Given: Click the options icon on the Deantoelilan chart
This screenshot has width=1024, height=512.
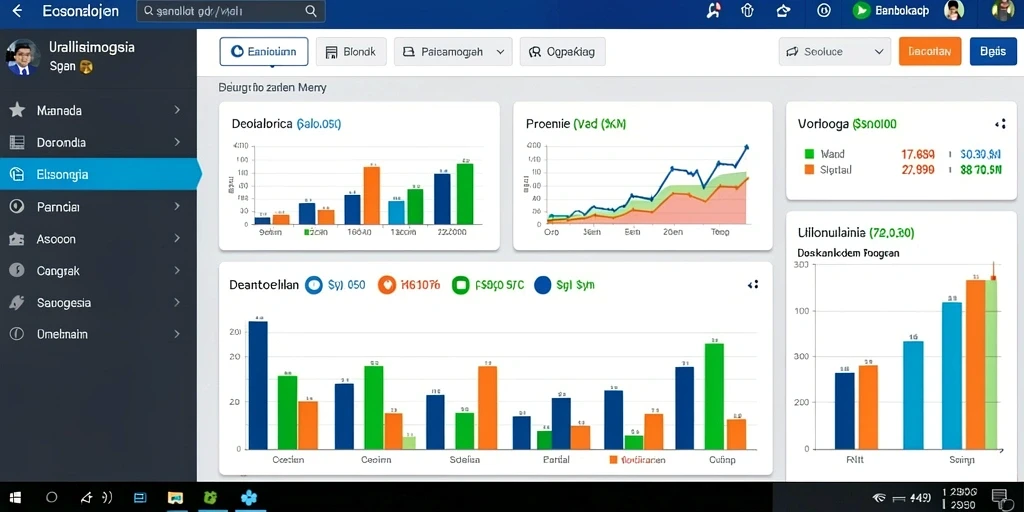Looking at the screenshot, I should point(753,285).
